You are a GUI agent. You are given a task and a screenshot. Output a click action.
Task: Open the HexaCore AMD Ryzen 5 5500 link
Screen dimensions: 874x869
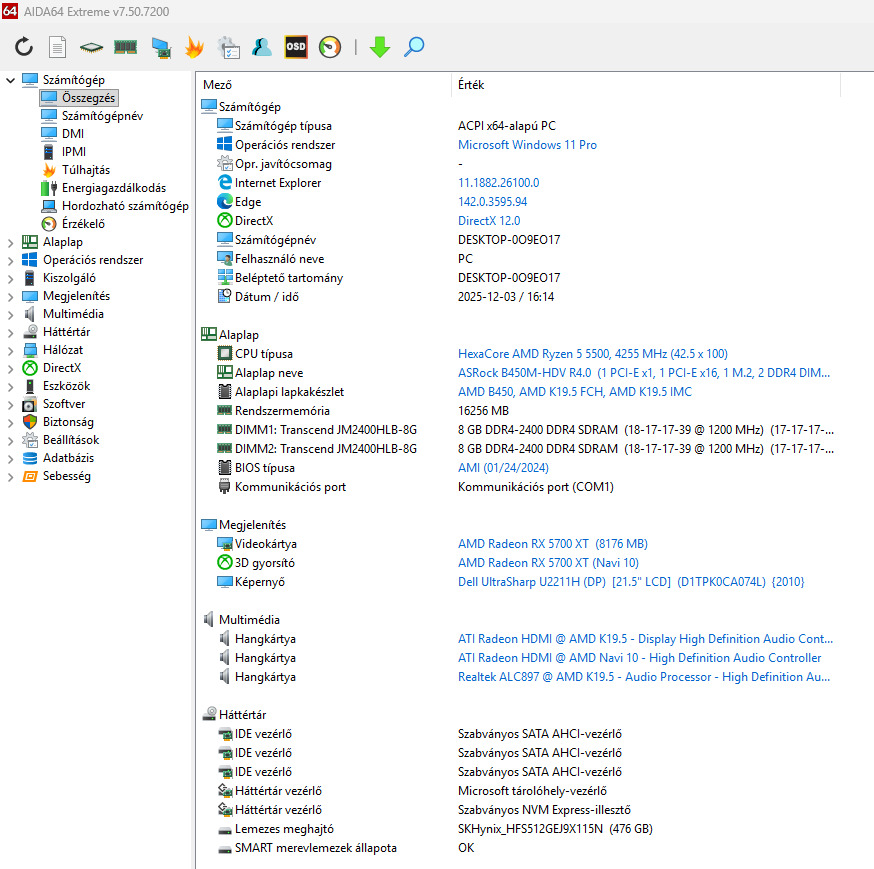[x=593, y=354]
